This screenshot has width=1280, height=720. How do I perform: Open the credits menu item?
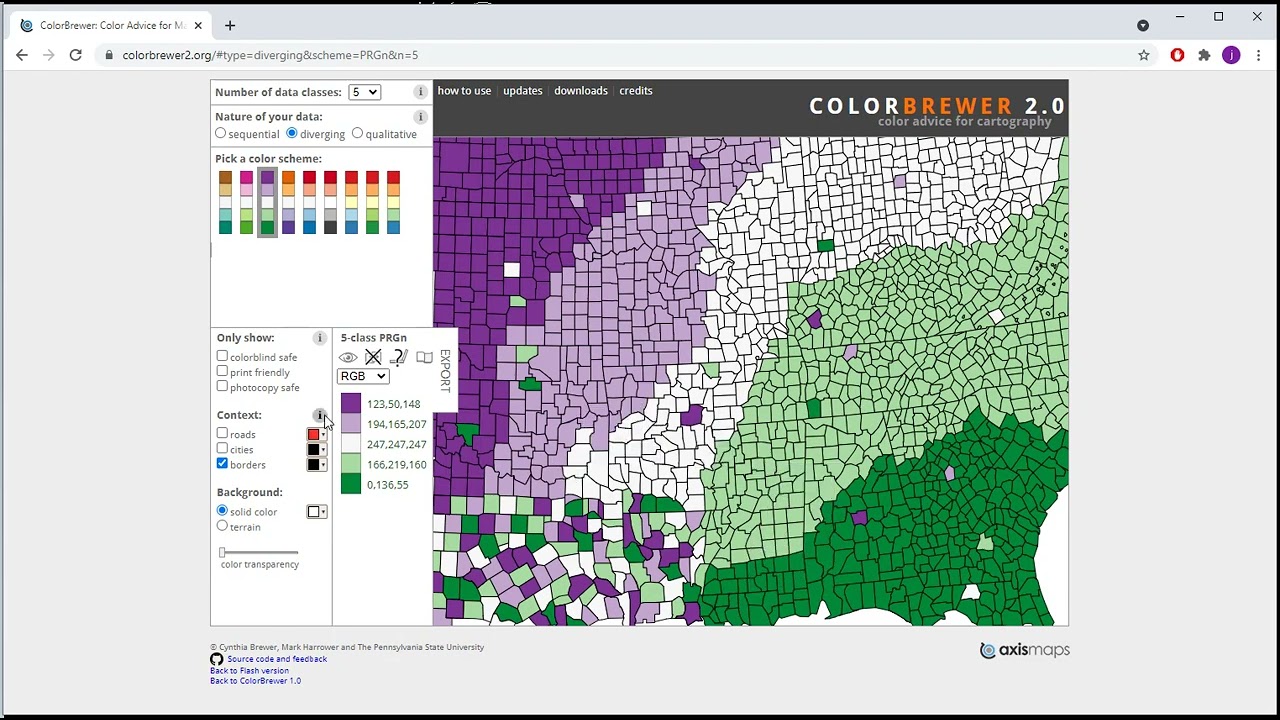pos(636,91)
